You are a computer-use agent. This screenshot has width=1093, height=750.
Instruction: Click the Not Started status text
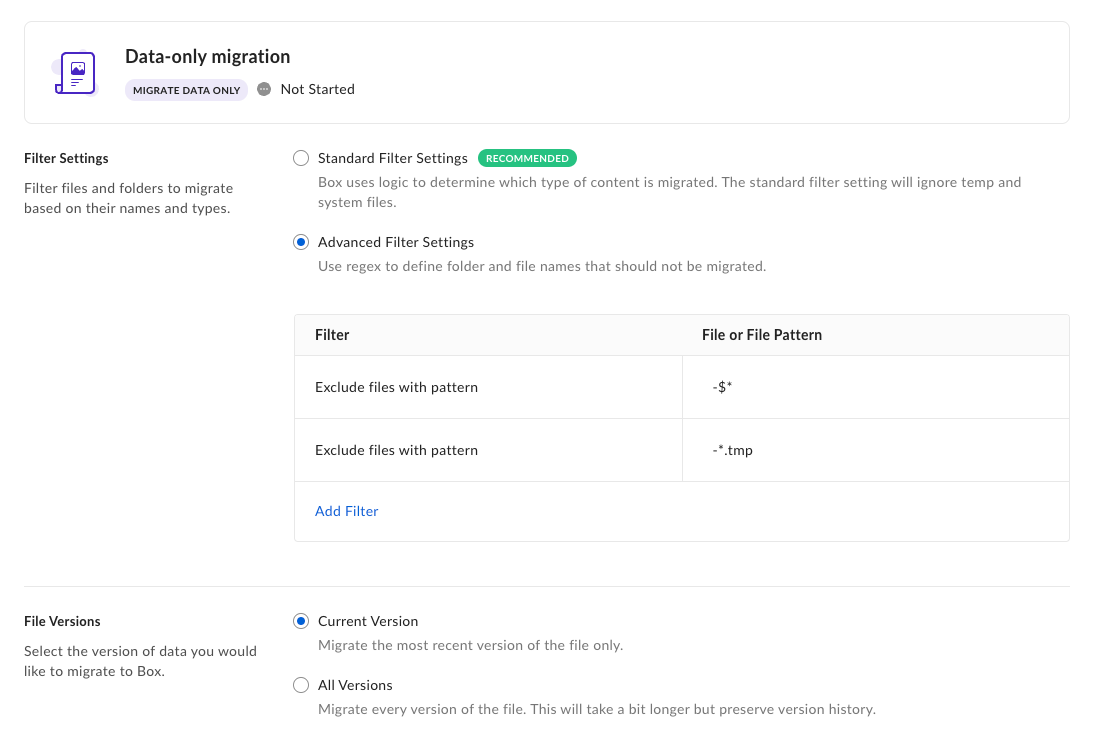pyautogui.click(x=317, y=89)
